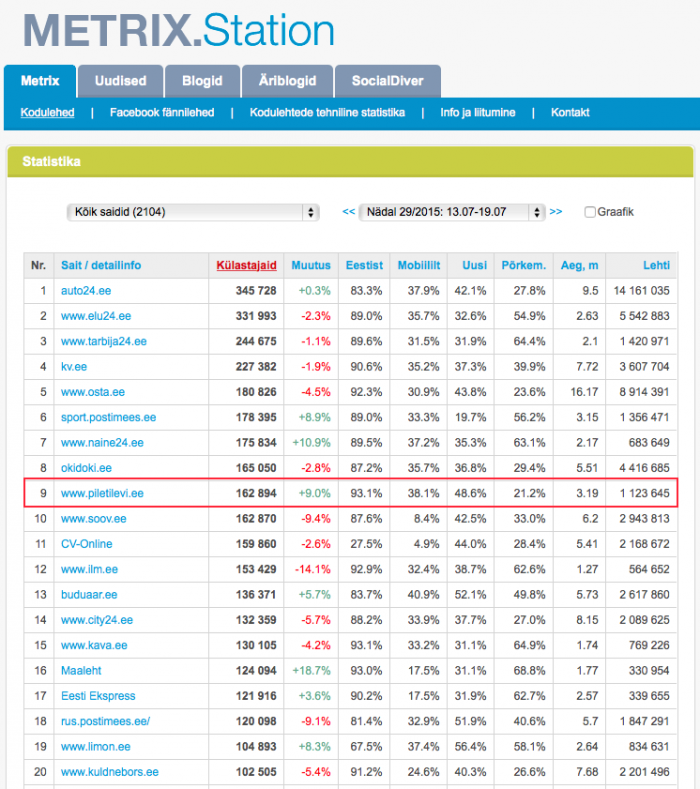Select change value -14.1%
This screenshot has width=700, height=789.
coord(313,569)
